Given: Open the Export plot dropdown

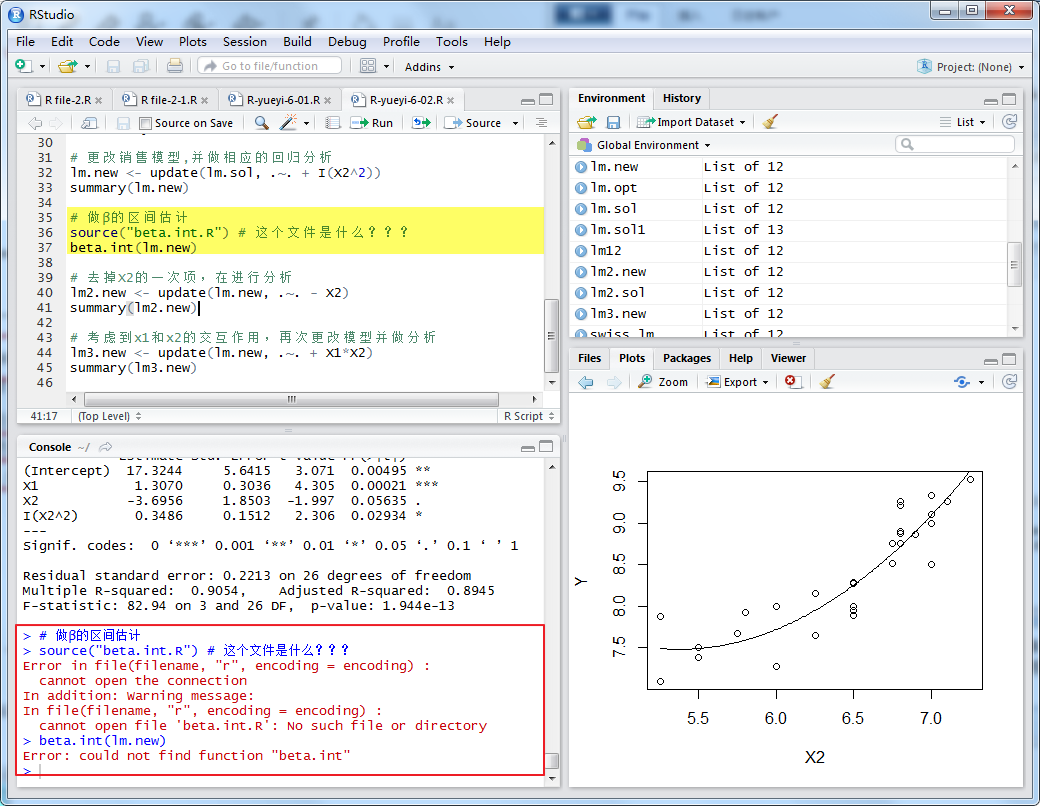Looking at the screenshot, I should 738,382.
